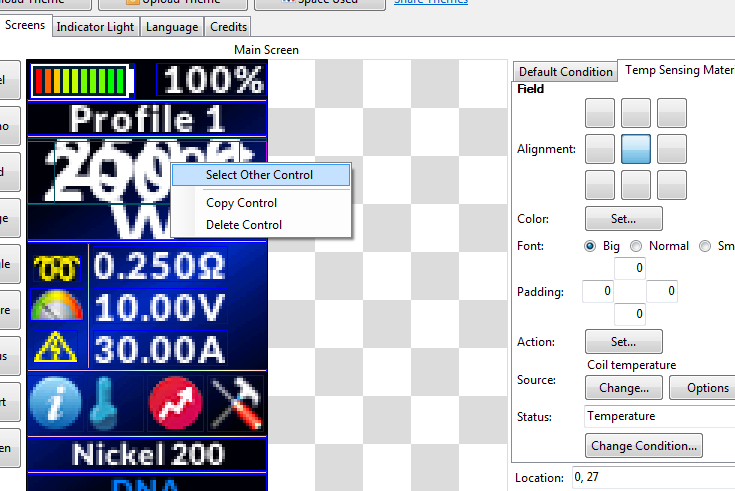
Task: Click Copy Control in the context menu
Action: point(241,203)
